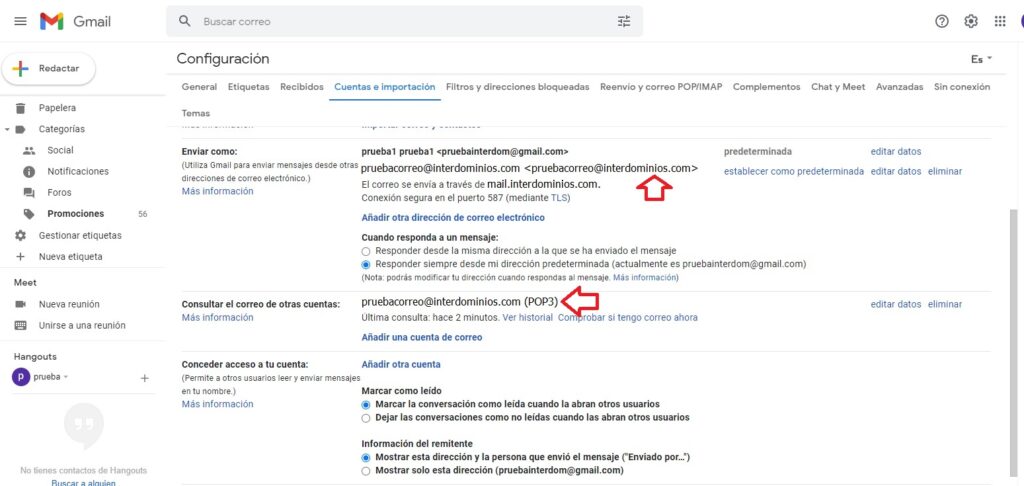This screenshot has height=486, width=1024.
Task: Click Añadir una cuenta de correo
Action: tap(422, 338)
